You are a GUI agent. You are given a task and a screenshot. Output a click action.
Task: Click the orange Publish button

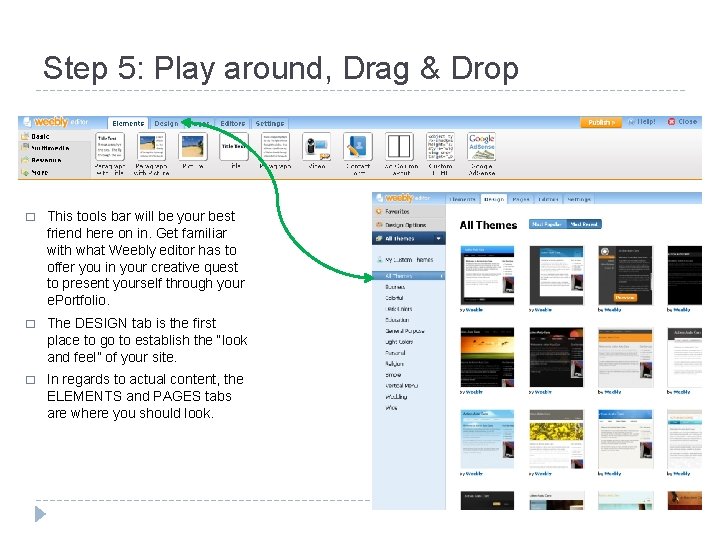(601, 123)
